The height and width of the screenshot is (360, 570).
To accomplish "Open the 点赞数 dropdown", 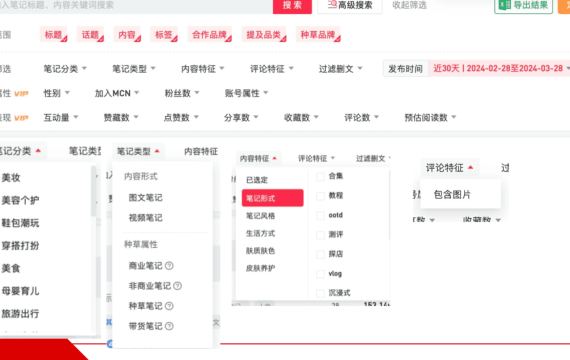I will tap(181, 117).
